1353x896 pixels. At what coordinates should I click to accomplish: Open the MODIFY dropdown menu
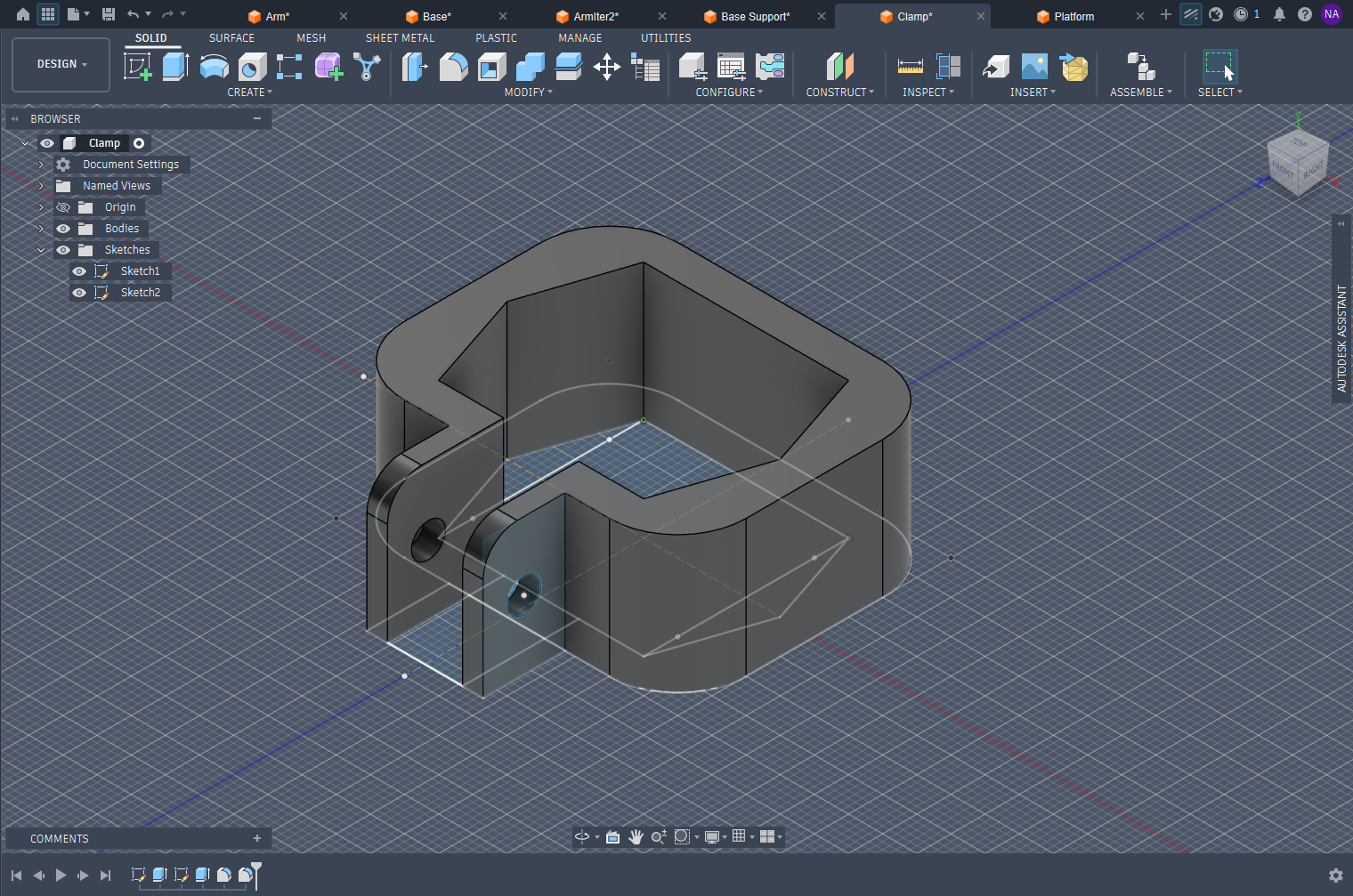click(x=528, y=93)
